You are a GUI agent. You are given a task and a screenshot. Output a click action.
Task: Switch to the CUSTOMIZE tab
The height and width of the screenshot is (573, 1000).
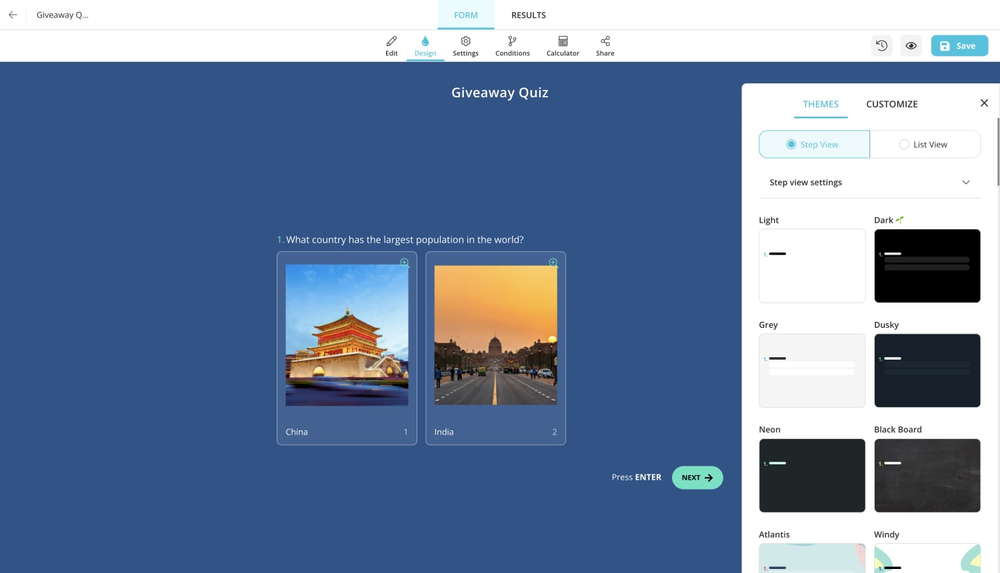[x=891, y=104]
